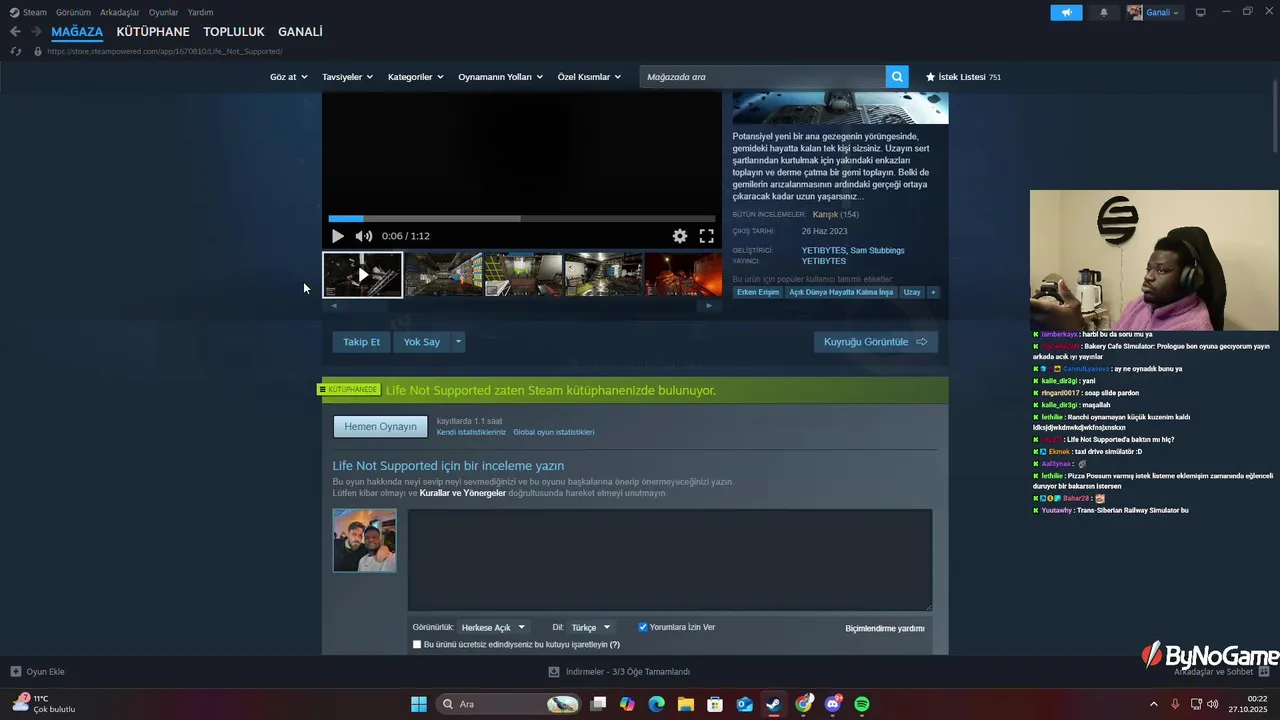This screenshot has width=1280, height=720.
Task: Click the Kurallar ve Yönergeler link
Action: click(x=462, y=493)
